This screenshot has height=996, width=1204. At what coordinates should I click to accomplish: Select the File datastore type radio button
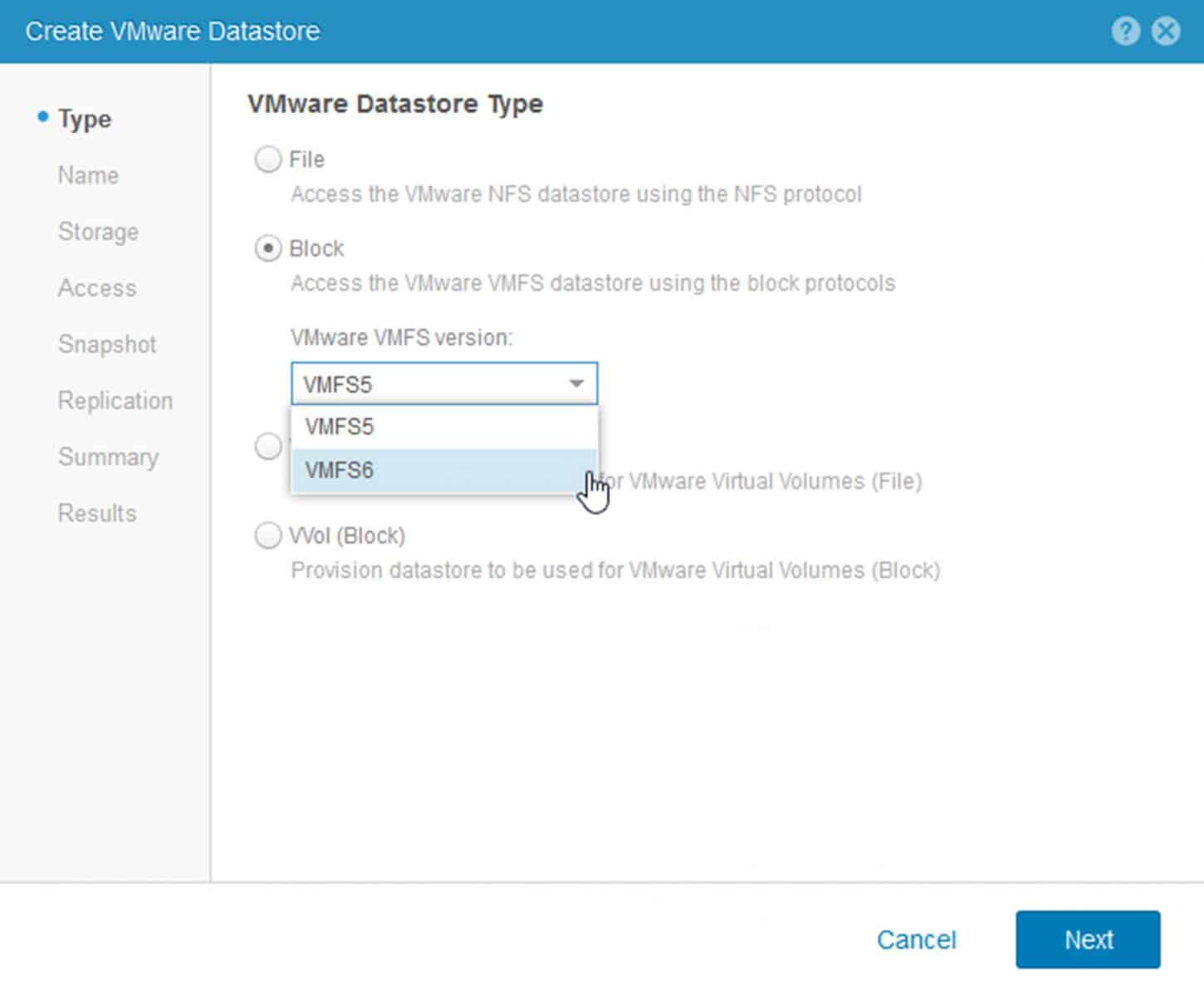(268, 159)
